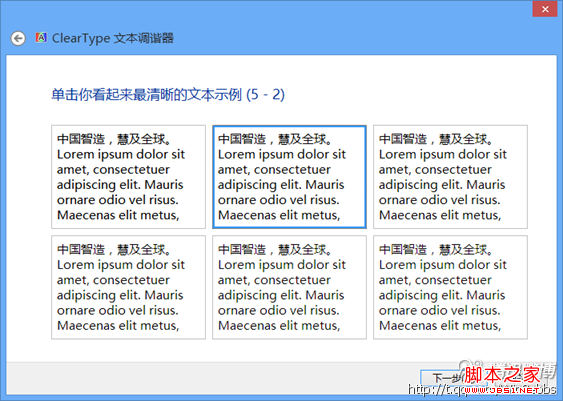The image size is (563, 401).
Task: Click the ClearType Text Tuner app icon
Action: point(41,37)
